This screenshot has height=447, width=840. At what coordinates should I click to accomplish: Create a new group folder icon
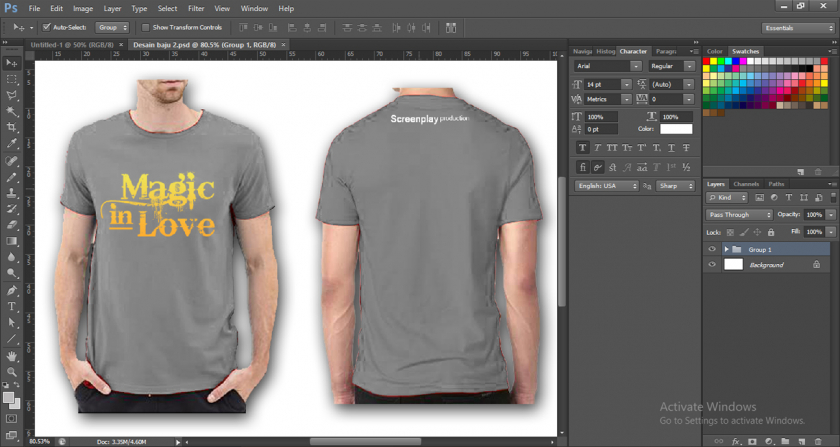785,441
